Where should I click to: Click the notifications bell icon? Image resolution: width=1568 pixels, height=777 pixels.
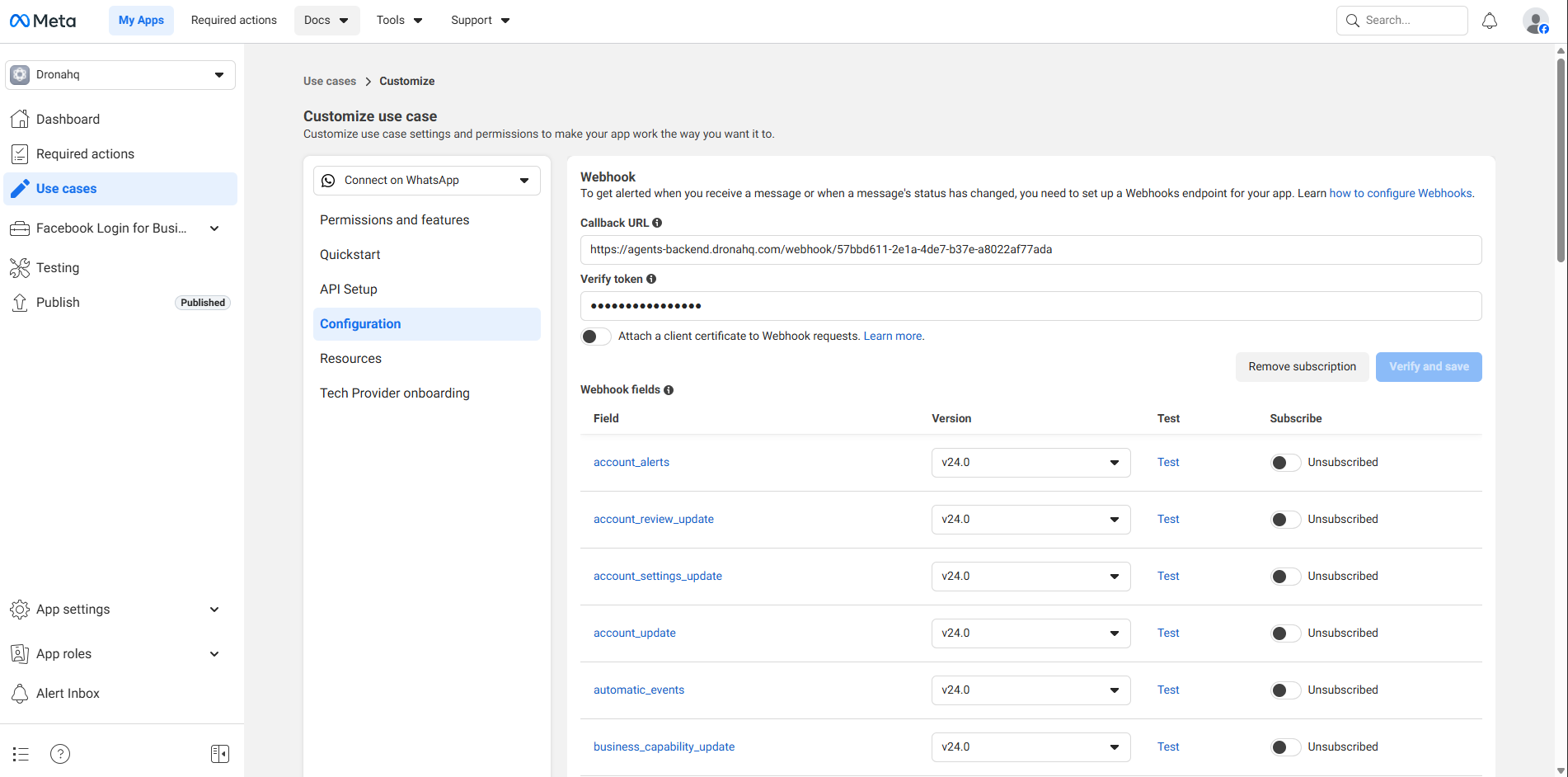pos(1489,21)
